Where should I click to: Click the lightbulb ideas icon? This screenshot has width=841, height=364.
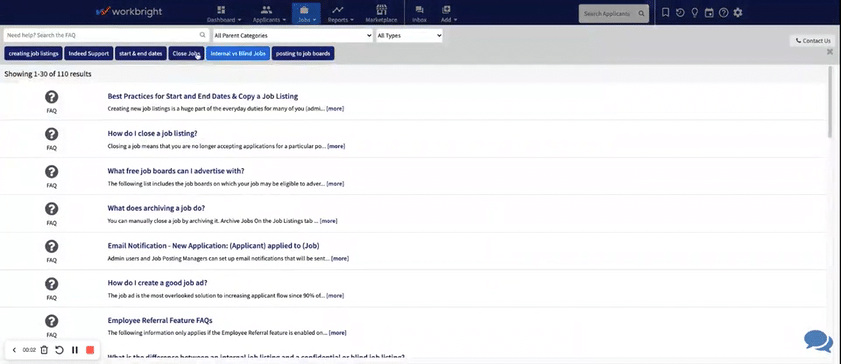click(695, 12)
